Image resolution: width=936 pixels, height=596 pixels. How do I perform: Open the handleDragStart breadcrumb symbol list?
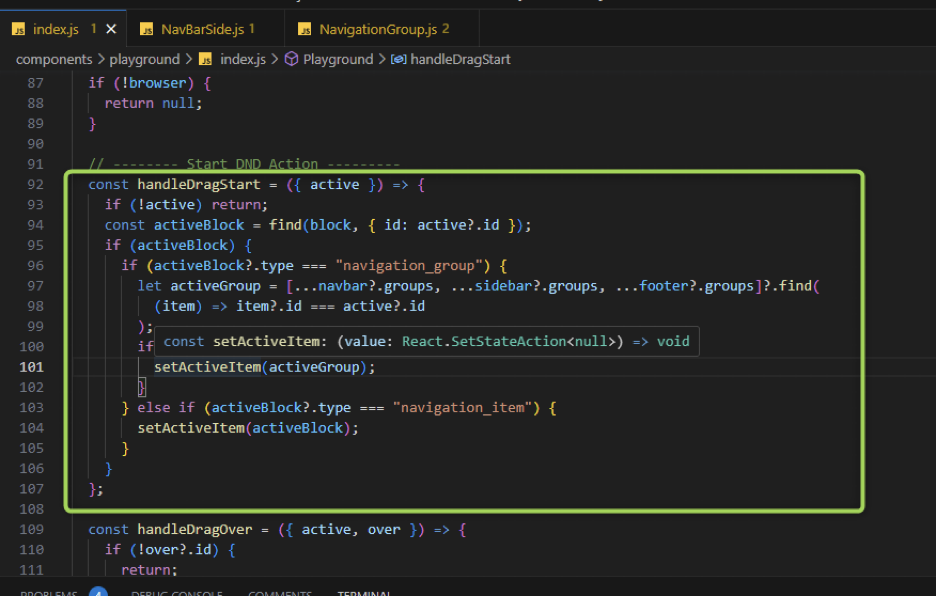pyautogui.click(x=460, y=59)
